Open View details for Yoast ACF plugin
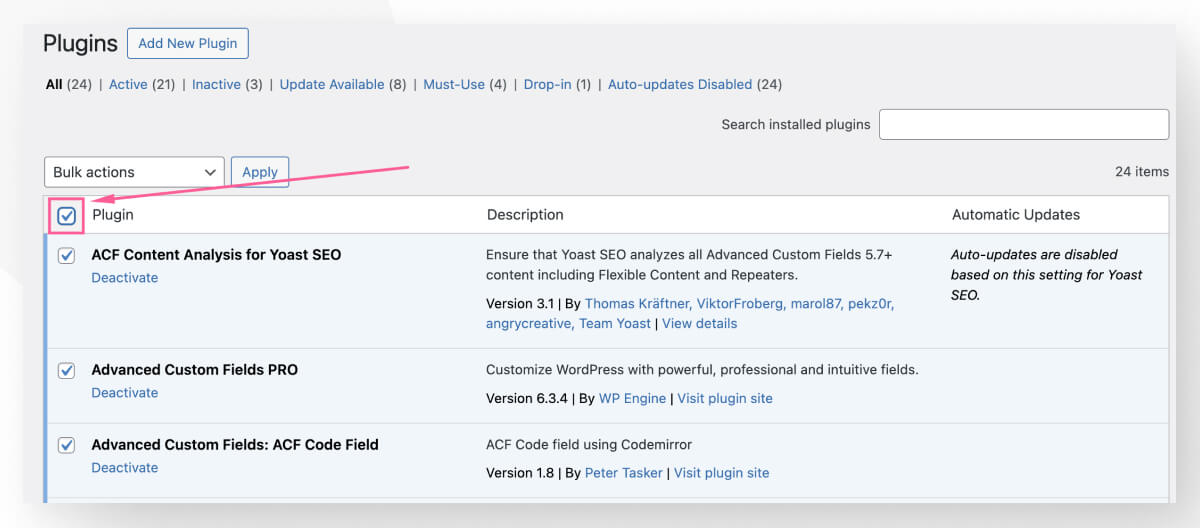 coord(699,324)
